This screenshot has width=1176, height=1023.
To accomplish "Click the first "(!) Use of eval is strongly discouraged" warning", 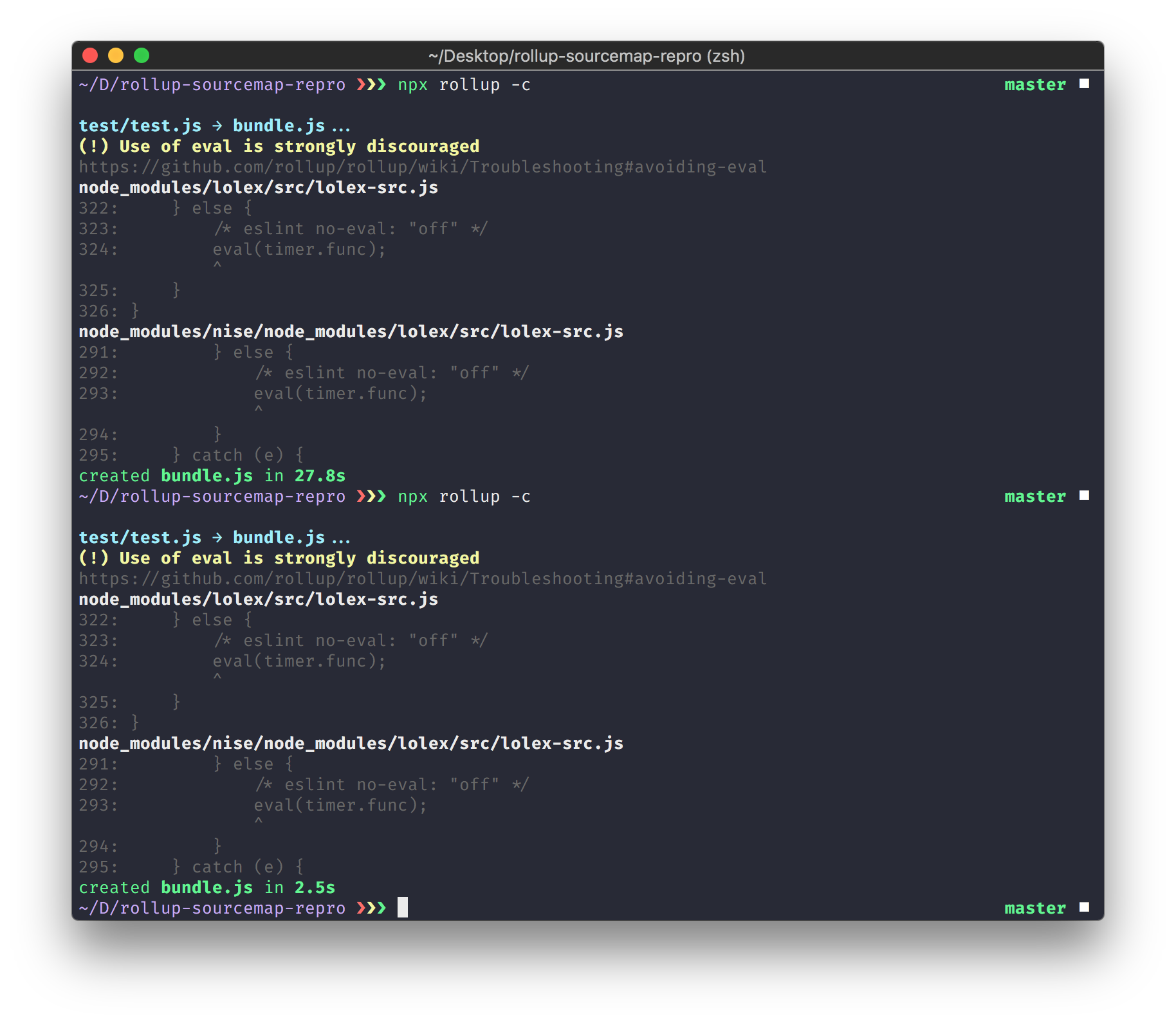I will (279, 146).
